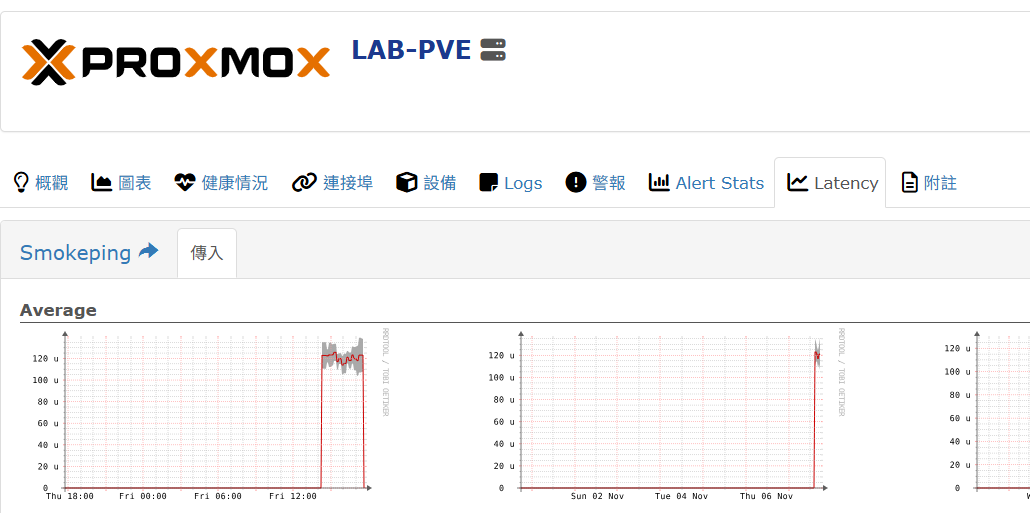Click the lightbulb icon for 概觀
Image resolution: width=1030 pixels, height=513 pixels.
click(x=20, y=182)
